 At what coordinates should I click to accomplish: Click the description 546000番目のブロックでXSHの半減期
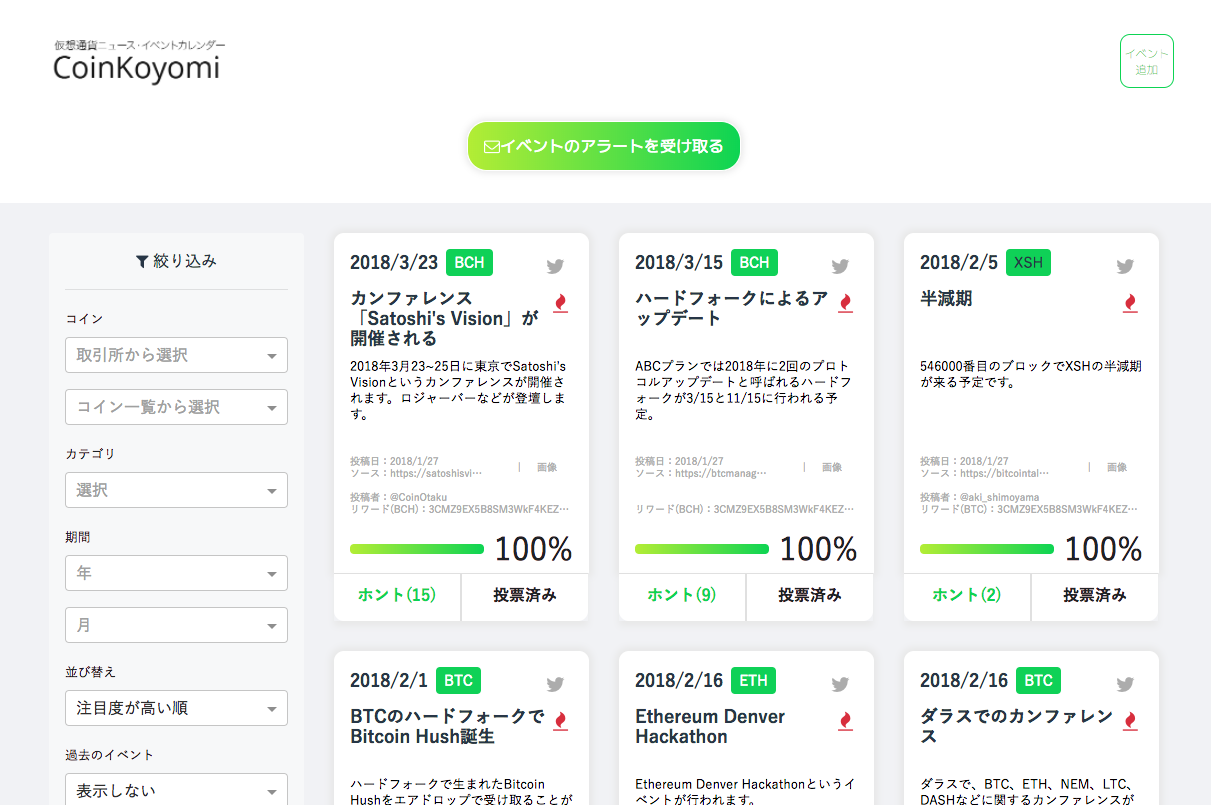pos(1030,374)
